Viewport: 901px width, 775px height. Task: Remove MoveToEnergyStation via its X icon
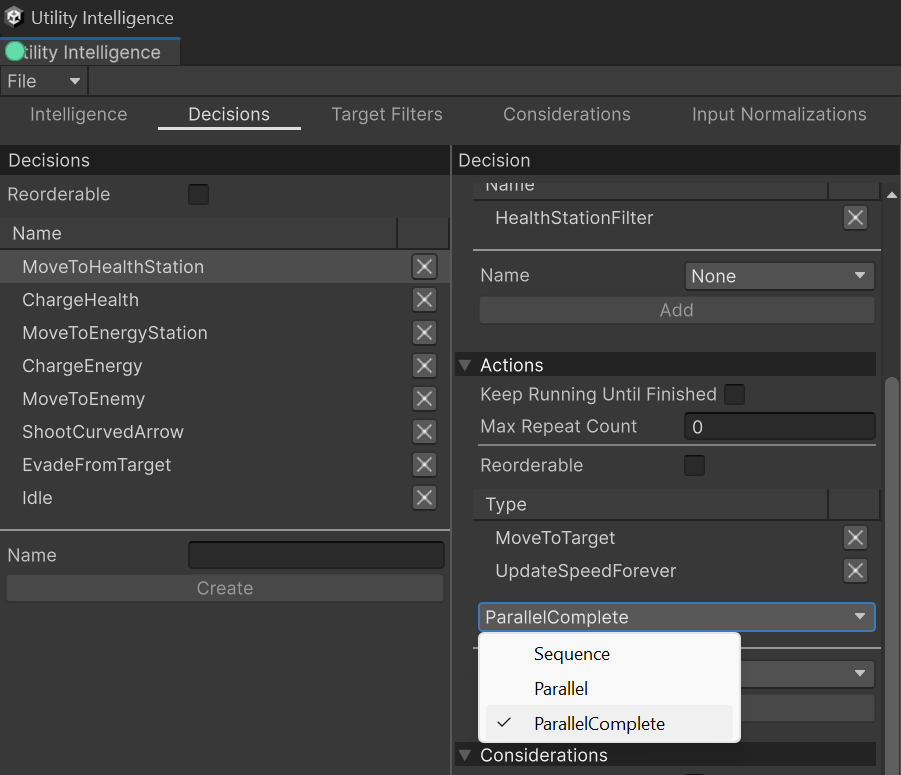tap(424, 333)
